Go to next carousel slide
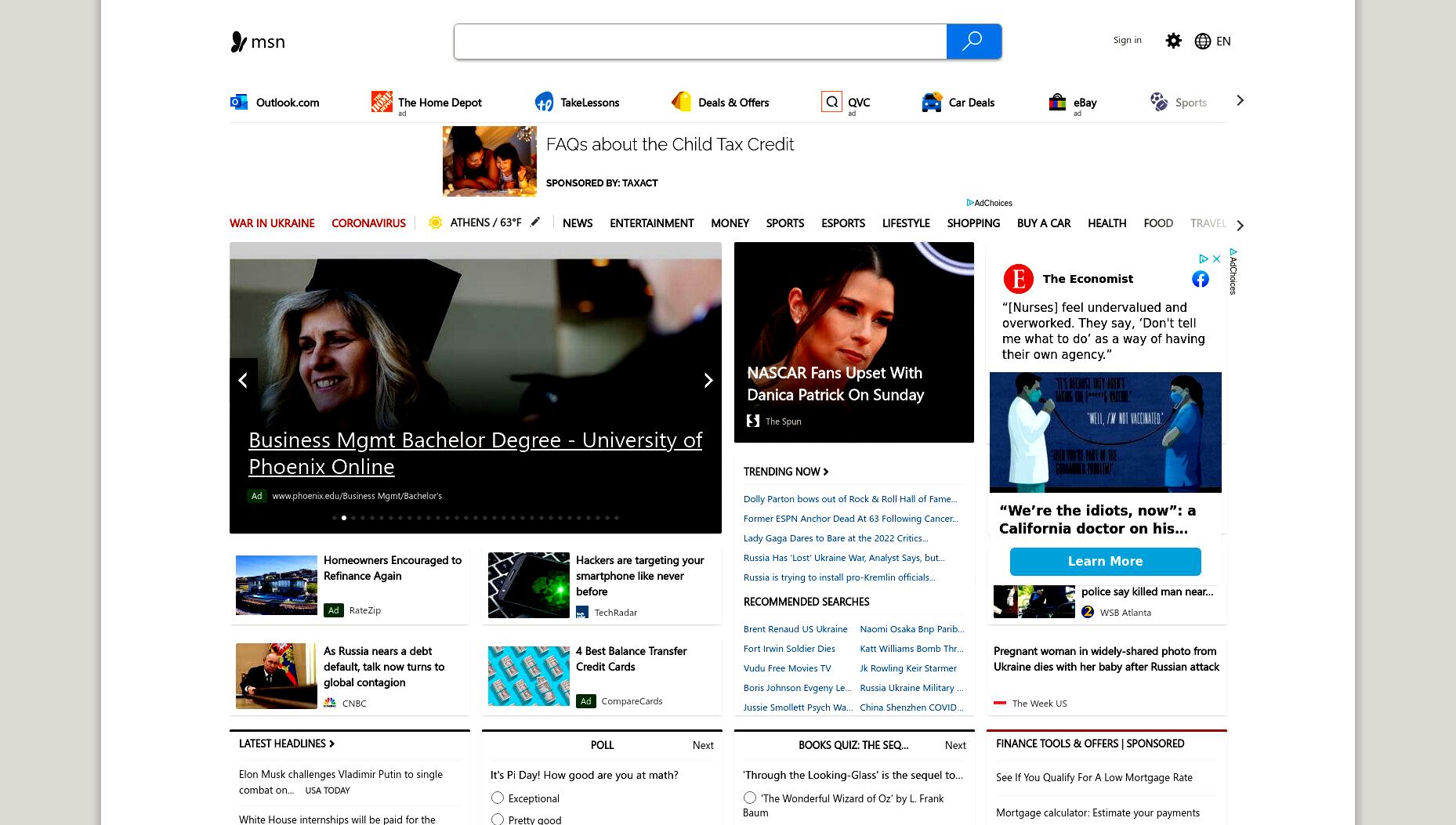Viewport: 1456px width, 825px height. pyautogui.click(x=708, y=380)
